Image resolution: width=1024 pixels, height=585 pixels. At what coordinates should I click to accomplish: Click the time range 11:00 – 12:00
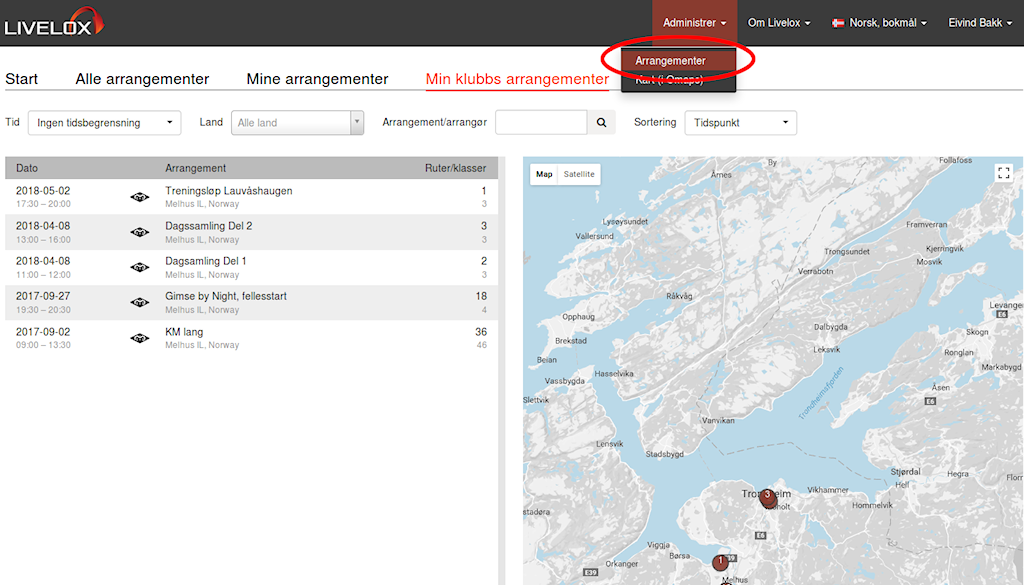(x=43, y=275)
